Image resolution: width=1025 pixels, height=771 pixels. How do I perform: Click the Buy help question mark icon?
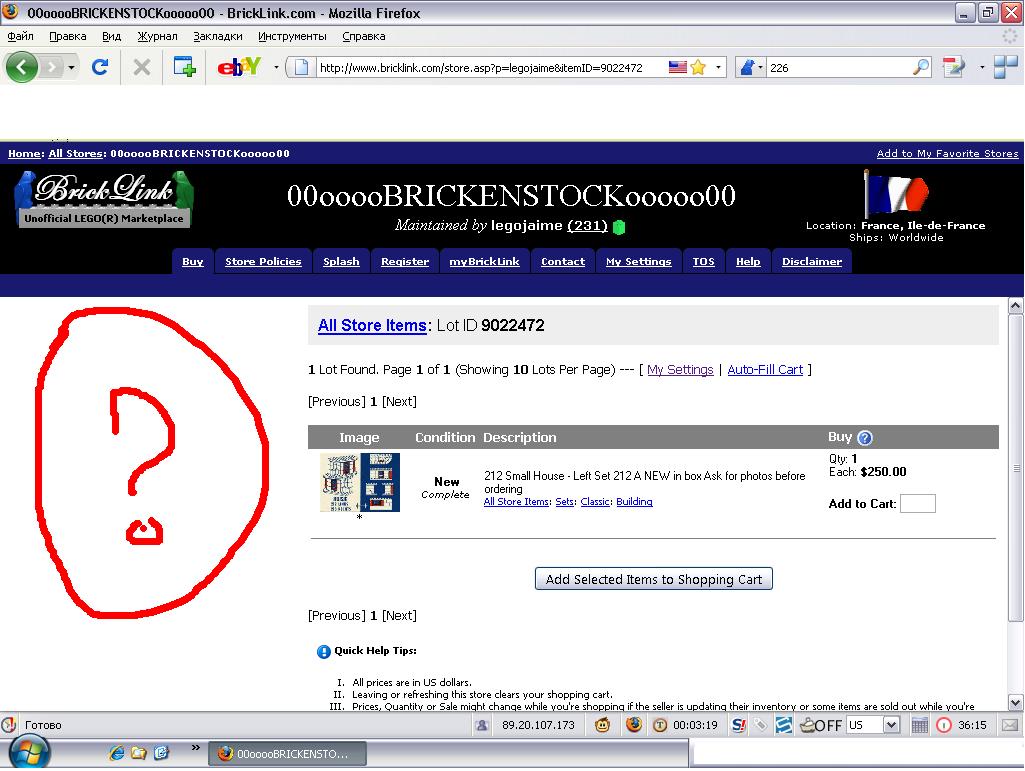coord(864,437)
